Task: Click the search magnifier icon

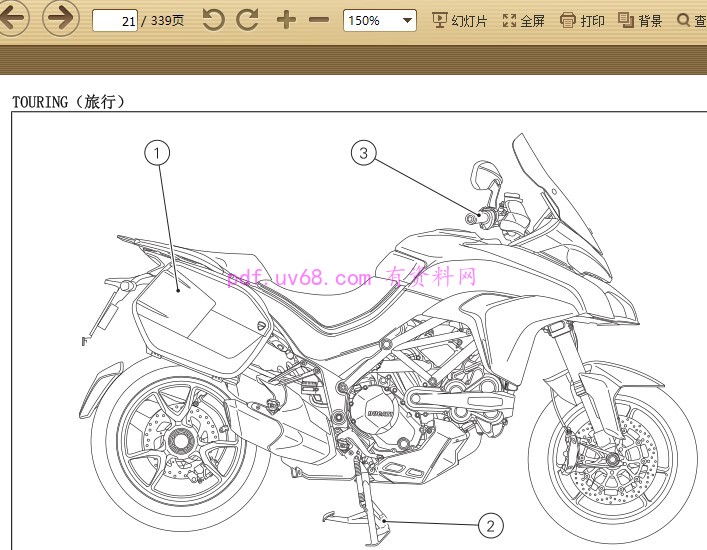Action: (684, 20)
